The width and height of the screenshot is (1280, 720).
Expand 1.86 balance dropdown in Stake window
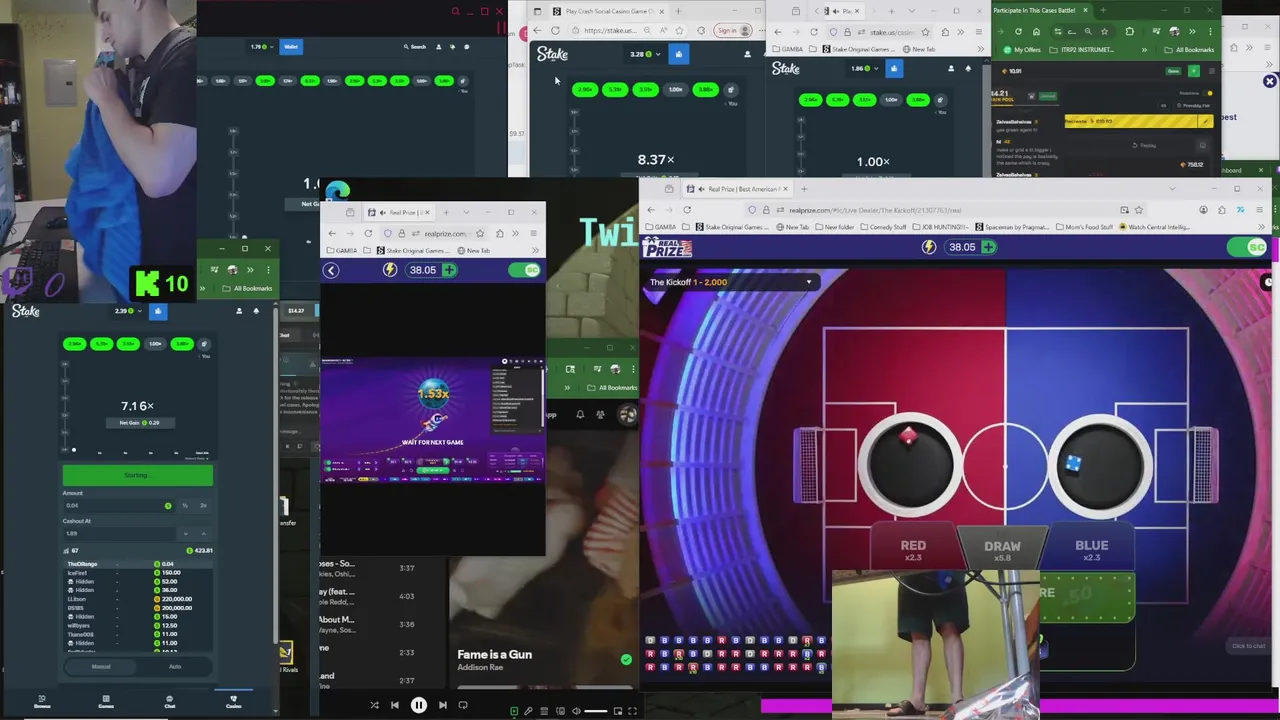pos(864,69)
